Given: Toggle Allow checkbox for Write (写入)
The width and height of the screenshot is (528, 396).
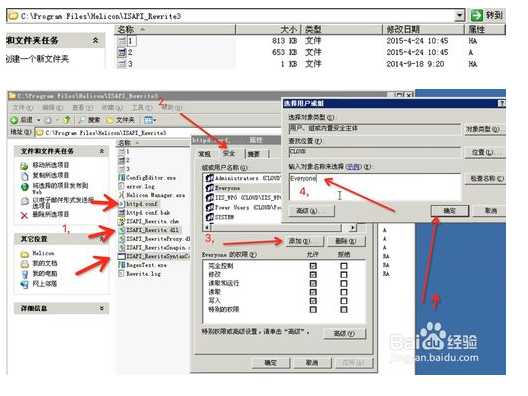Looking at the screenshot, I should tap(313, 301).
